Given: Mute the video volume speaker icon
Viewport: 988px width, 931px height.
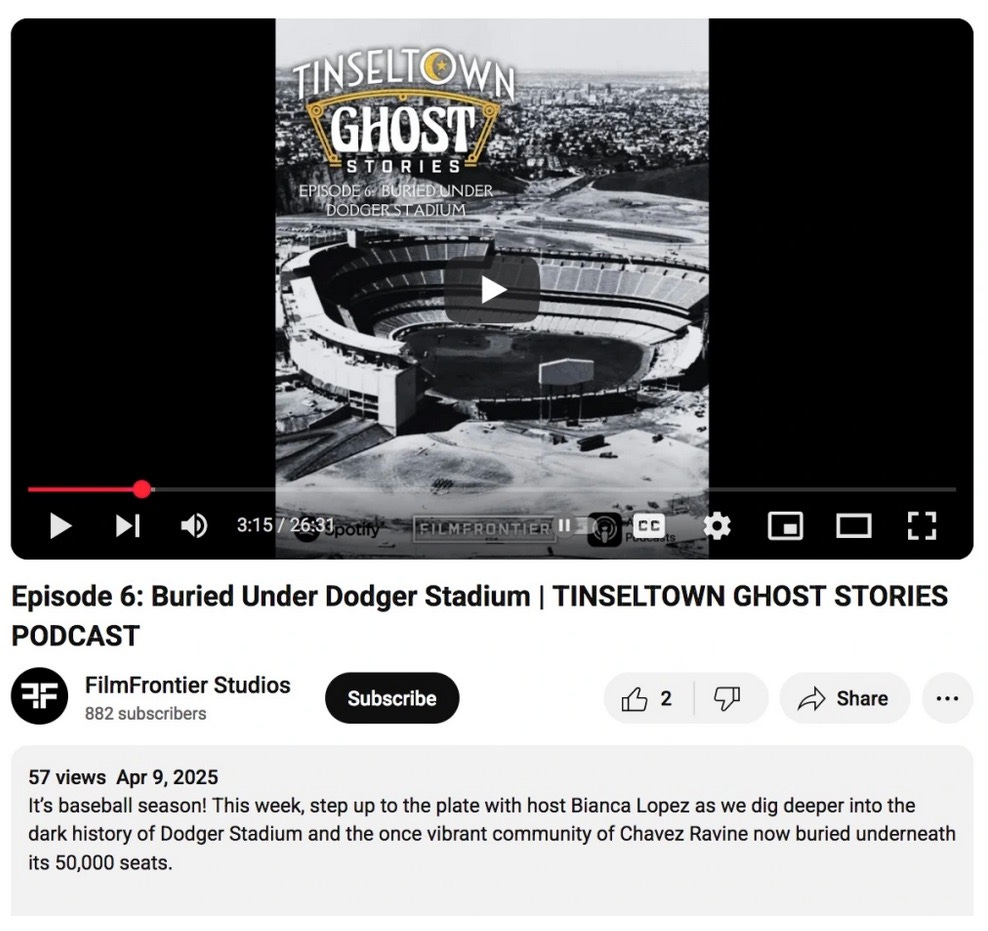Looking at the screenshot, I should pos(194,526).
